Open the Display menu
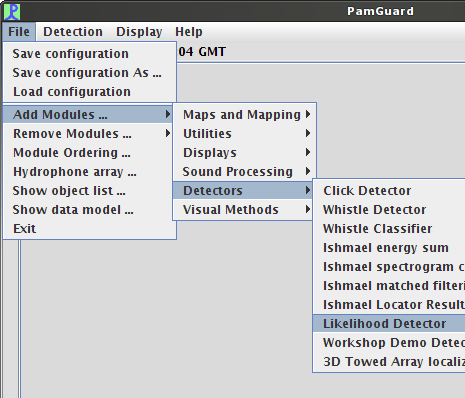This screenshot has height=398, width=465. click(139, 32)
